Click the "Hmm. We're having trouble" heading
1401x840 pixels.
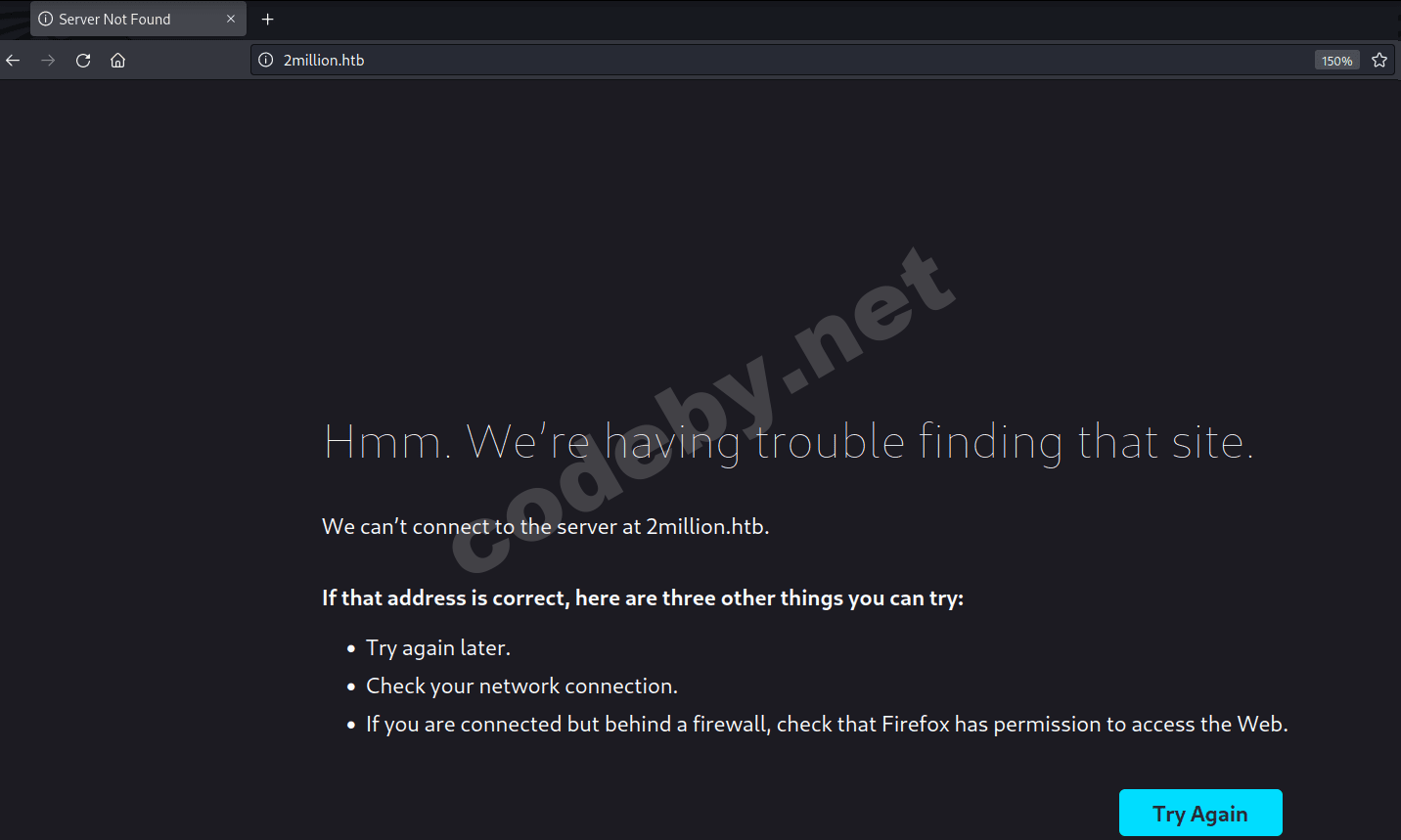point(788,442)
